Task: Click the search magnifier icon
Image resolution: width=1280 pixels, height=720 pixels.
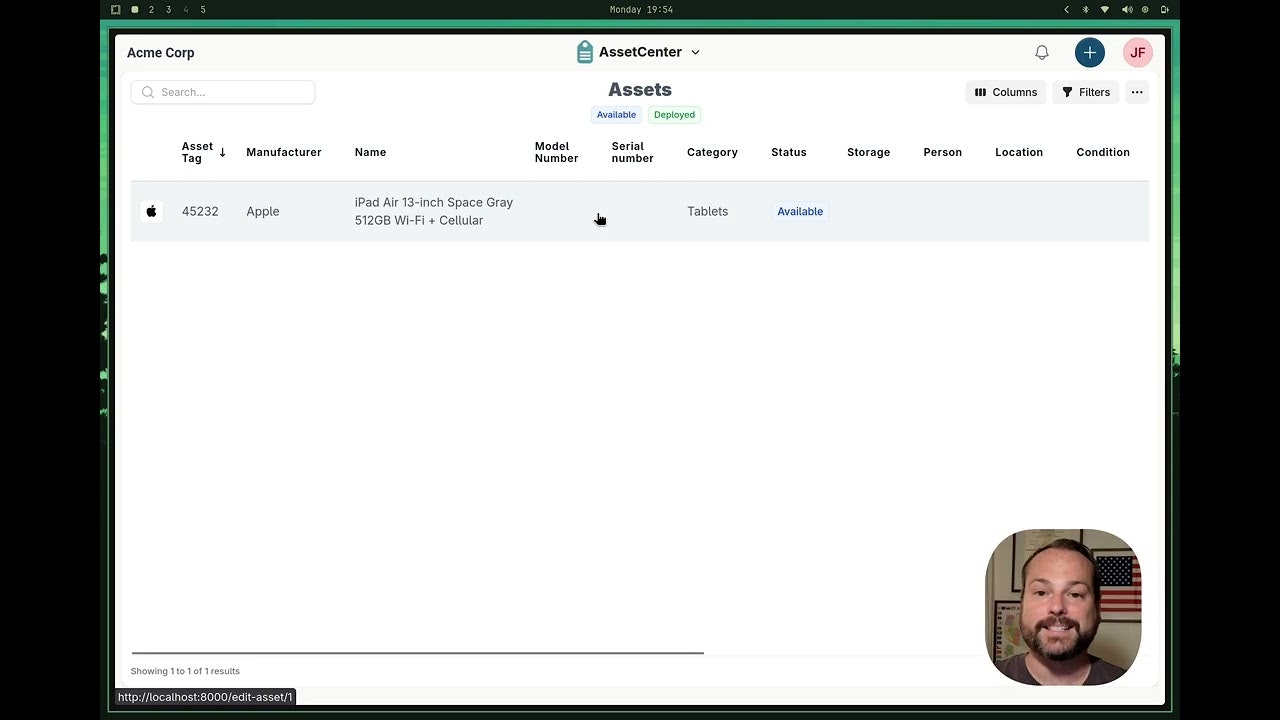Action: (147, 92)
